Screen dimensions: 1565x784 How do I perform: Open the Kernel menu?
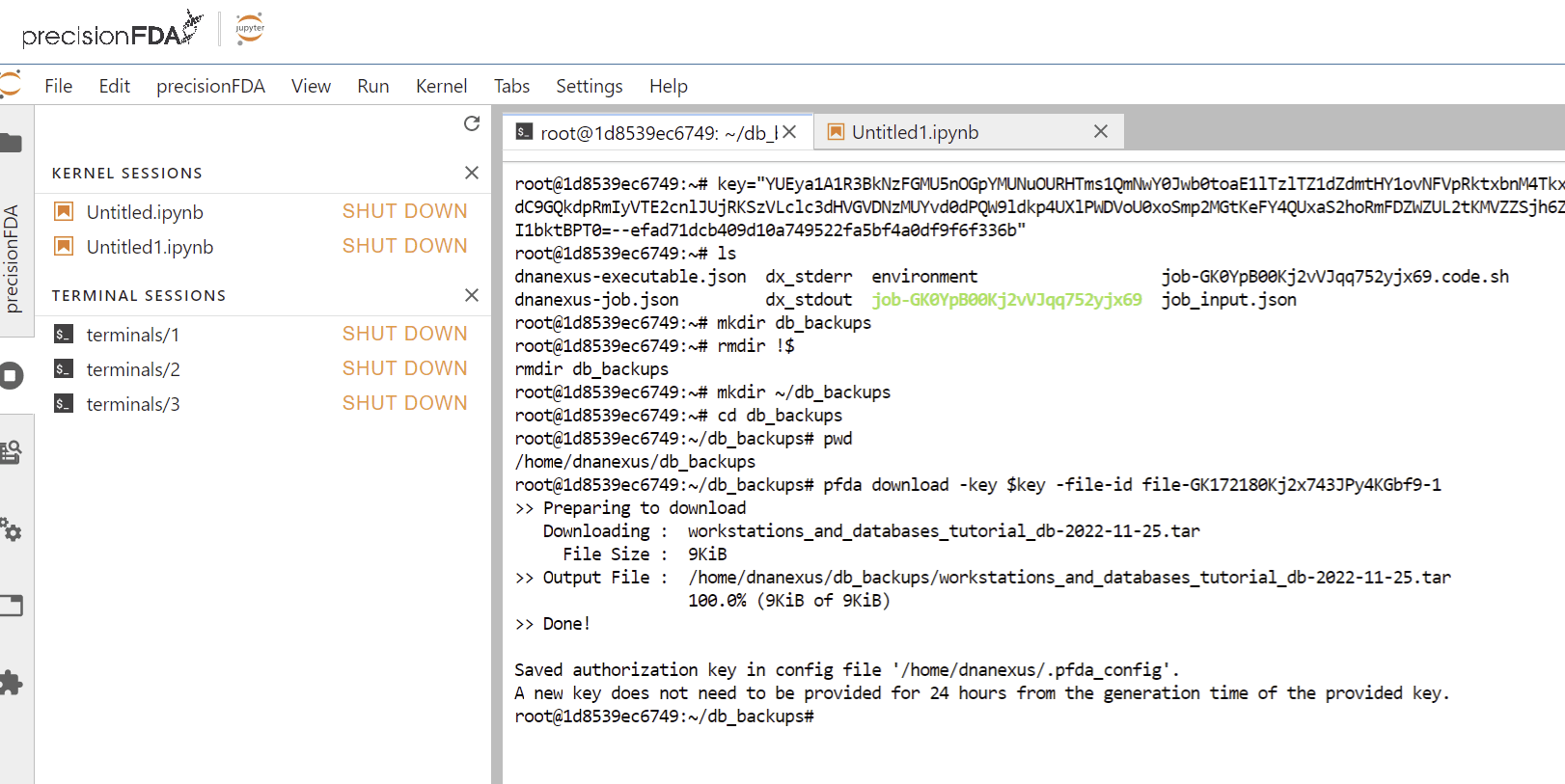(441, 86)
